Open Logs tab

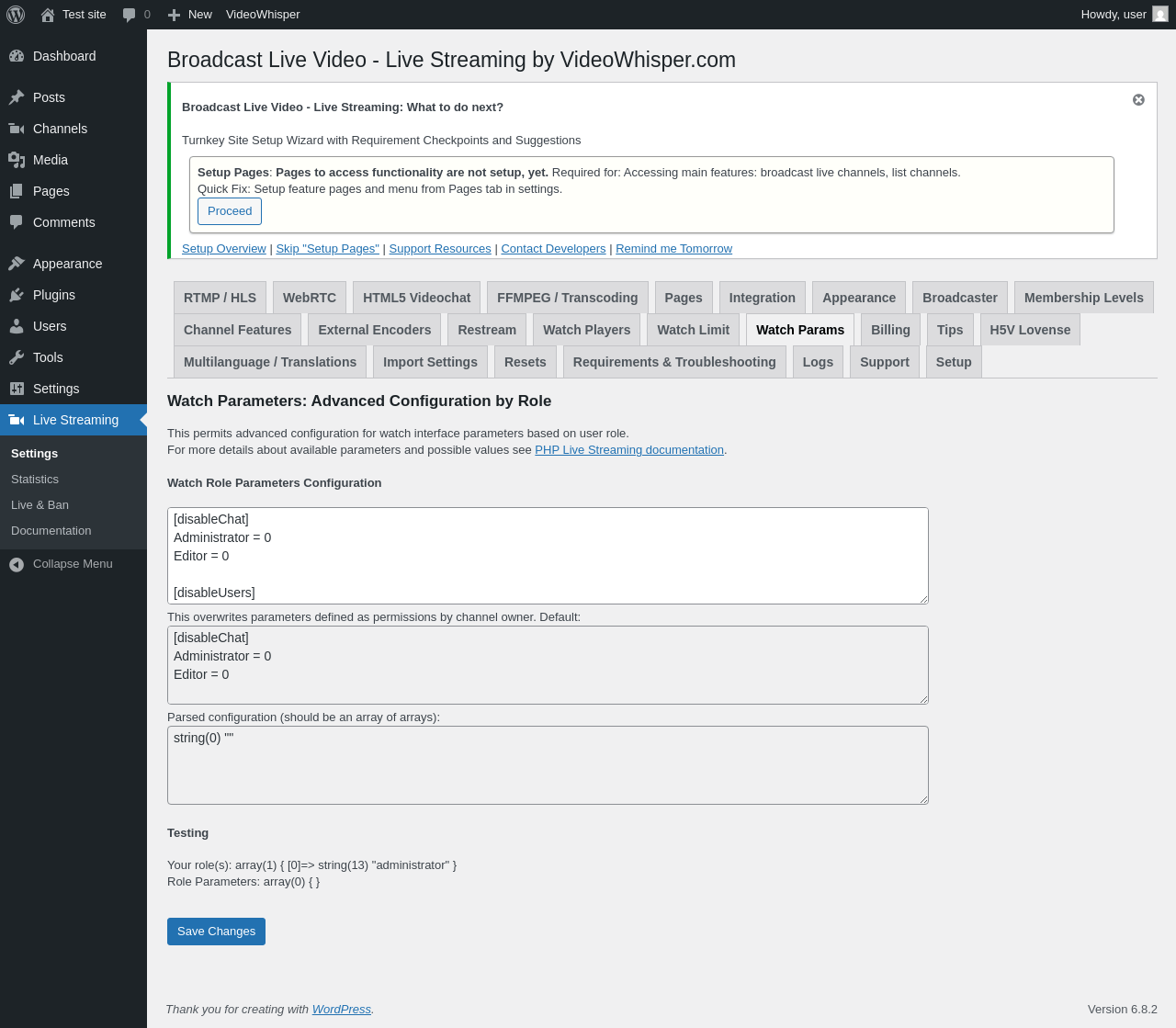tap(818, 362)
